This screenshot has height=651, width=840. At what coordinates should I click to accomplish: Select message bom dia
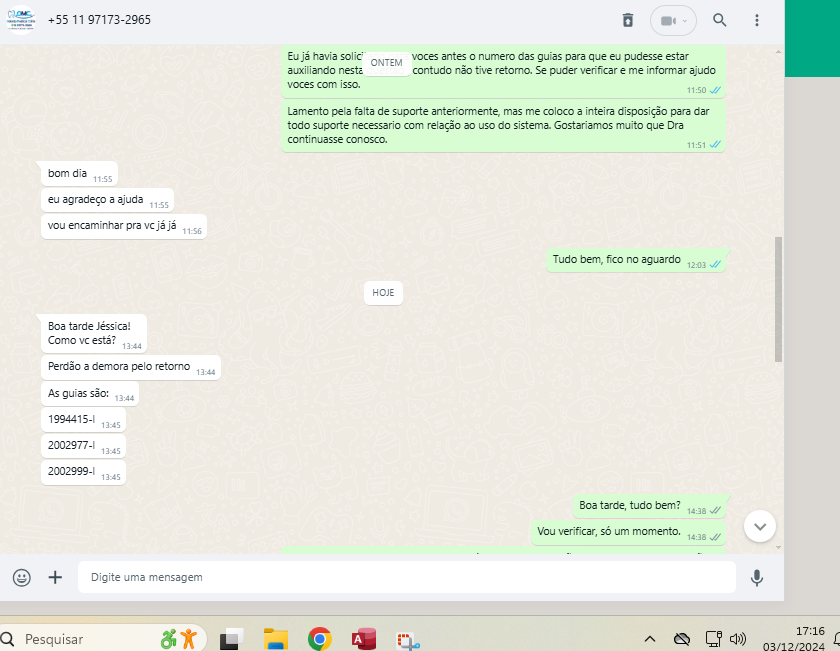79,174
